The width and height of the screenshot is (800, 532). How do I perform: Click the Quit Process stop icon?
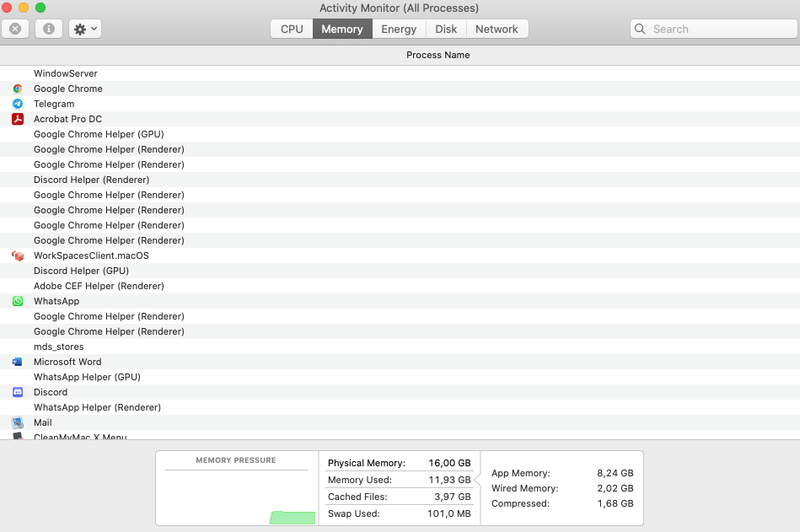point(15,29)
